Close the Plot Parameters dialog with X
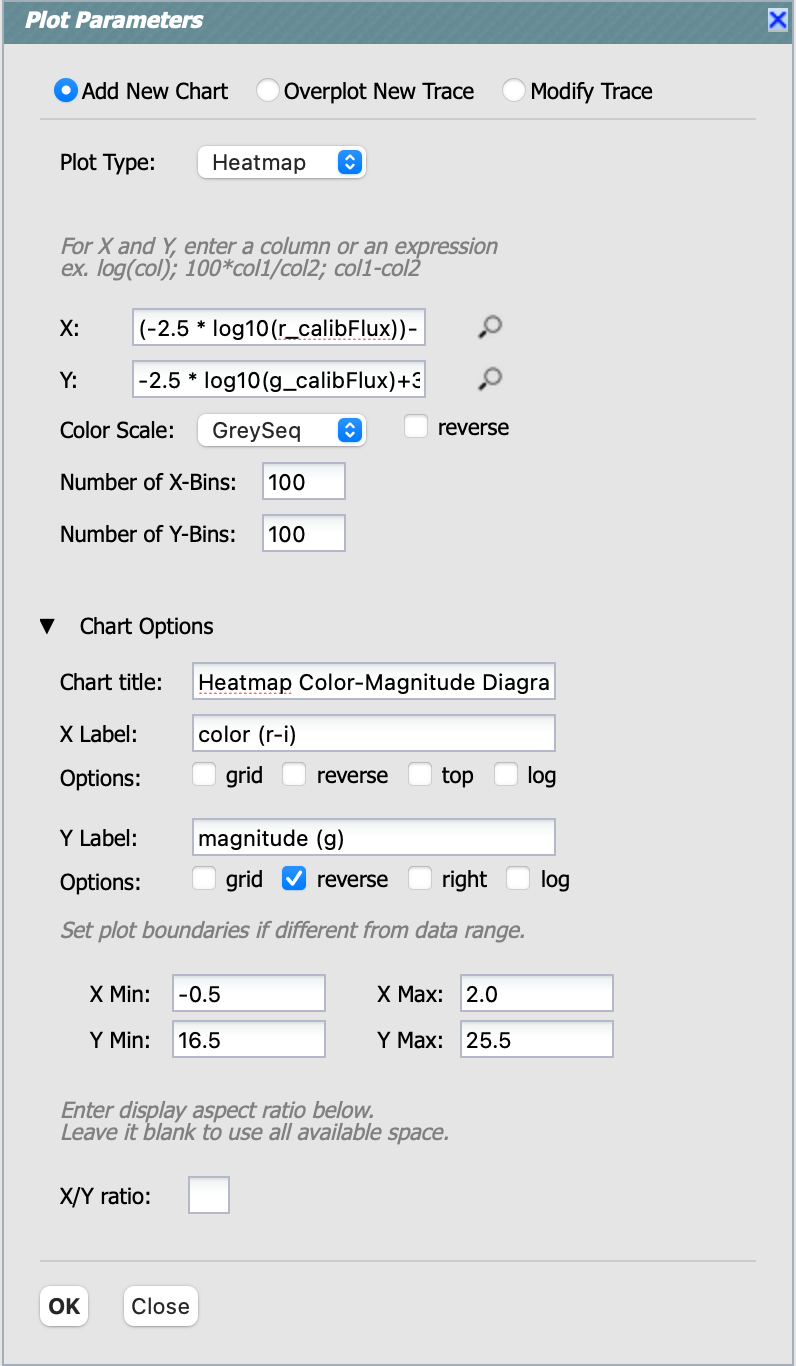Viewport: 796px width, 1366px height. coord(776,20)
